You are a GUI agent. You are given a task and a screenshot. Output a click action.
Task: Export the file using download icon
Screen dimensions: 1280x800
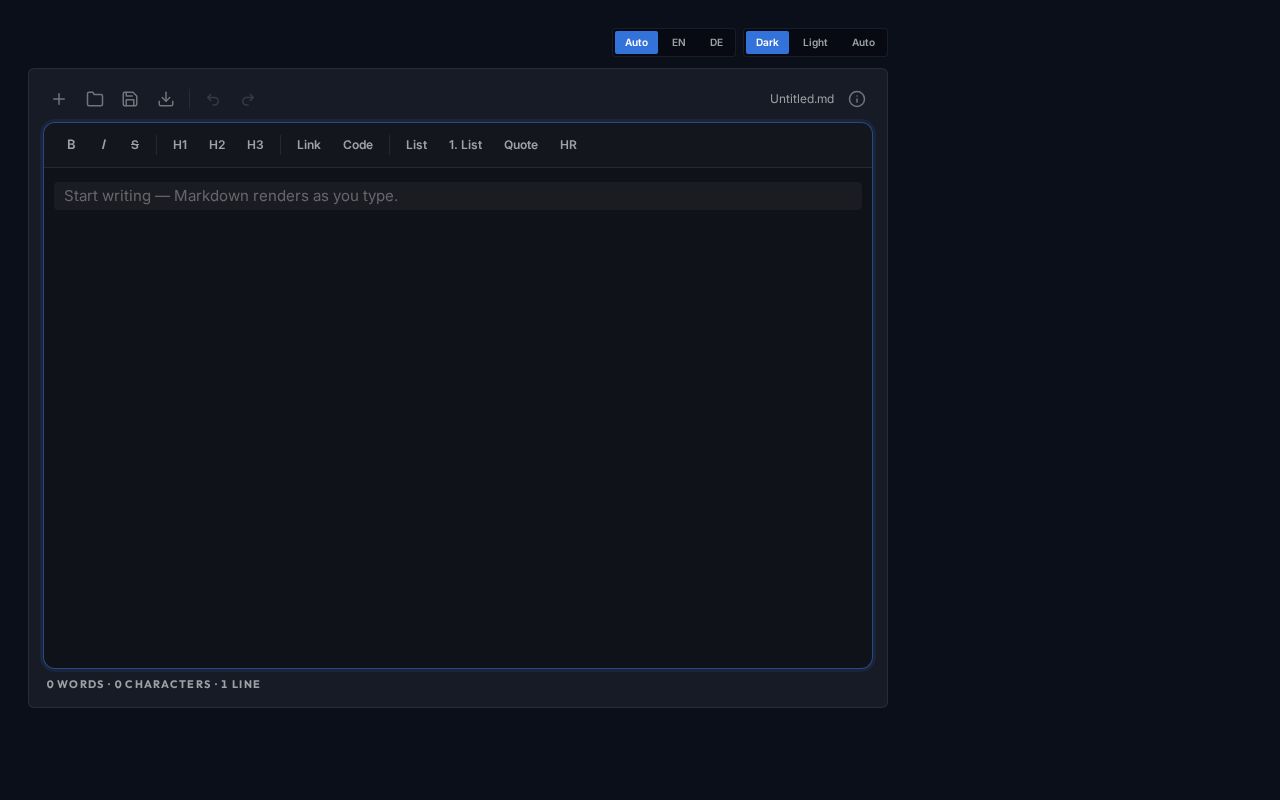[166, 99]
